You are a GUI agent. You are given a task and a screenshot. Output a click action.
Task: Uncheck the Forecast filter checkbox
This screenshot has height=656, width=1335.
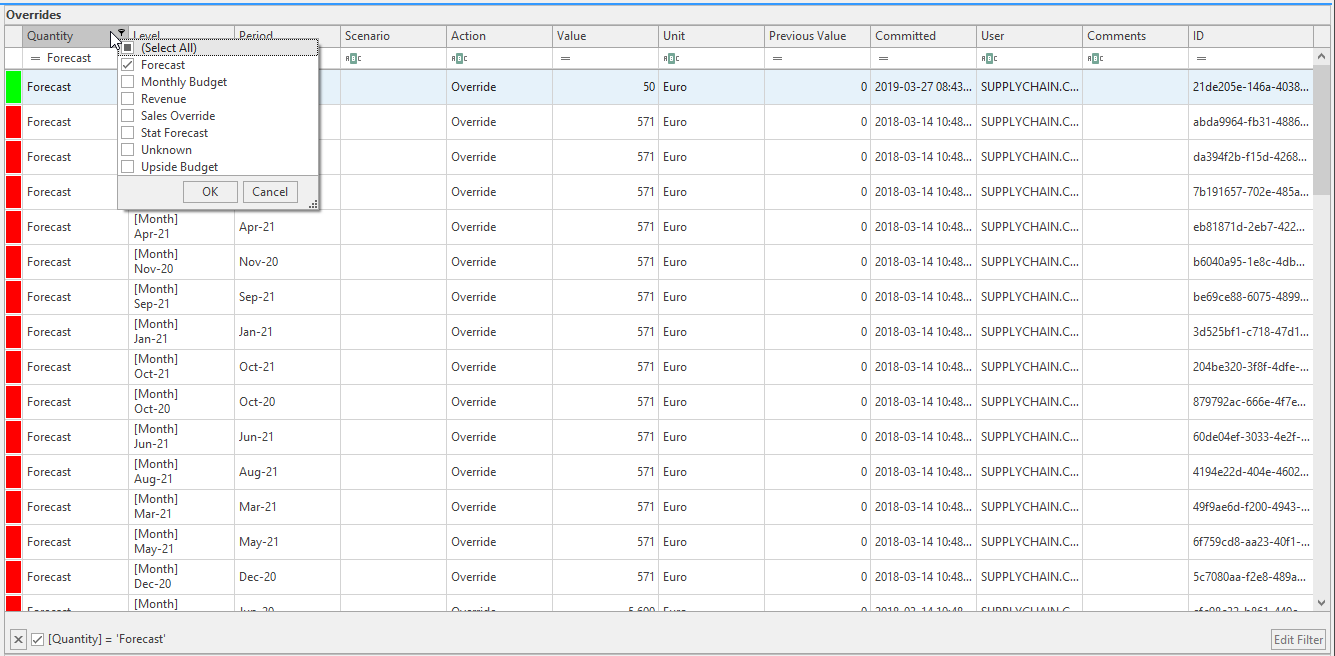127,65
